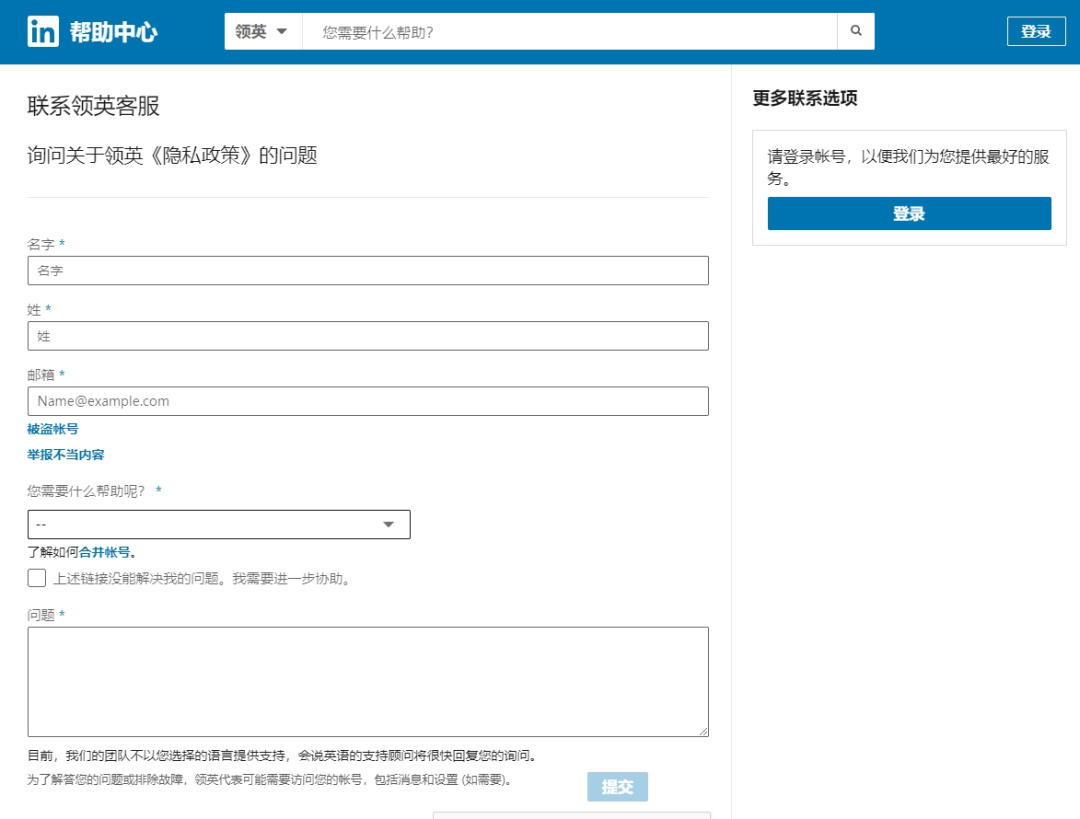The width and height of the screenshot is (1080, 819).
Task: Check 上述链接没能解决我的问题 checkbox
Action: click(x=37, y=578)
